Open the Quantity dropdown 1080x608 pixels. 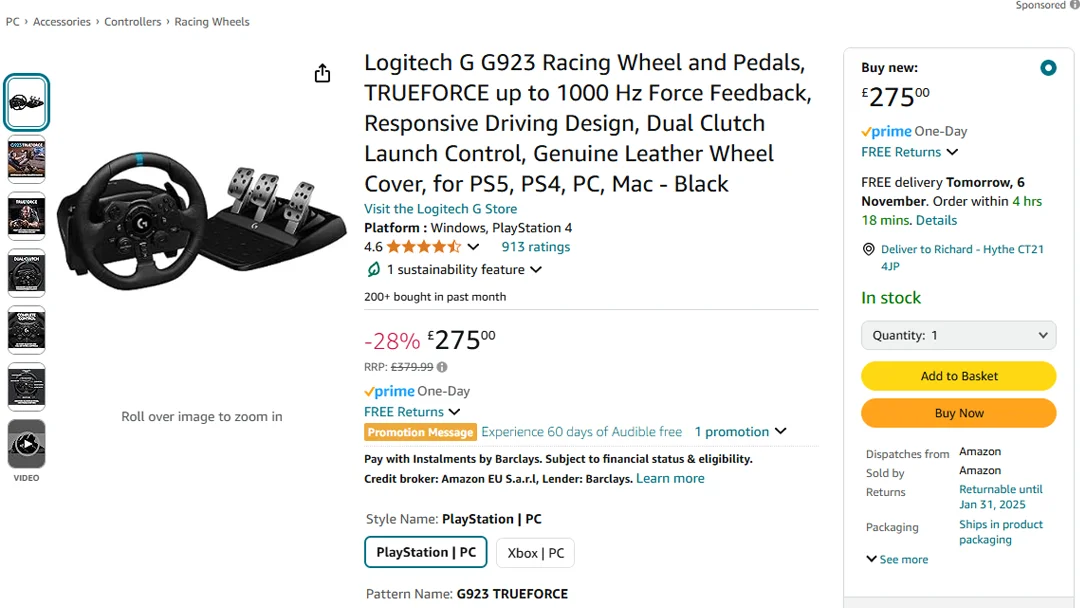(957, 335)
